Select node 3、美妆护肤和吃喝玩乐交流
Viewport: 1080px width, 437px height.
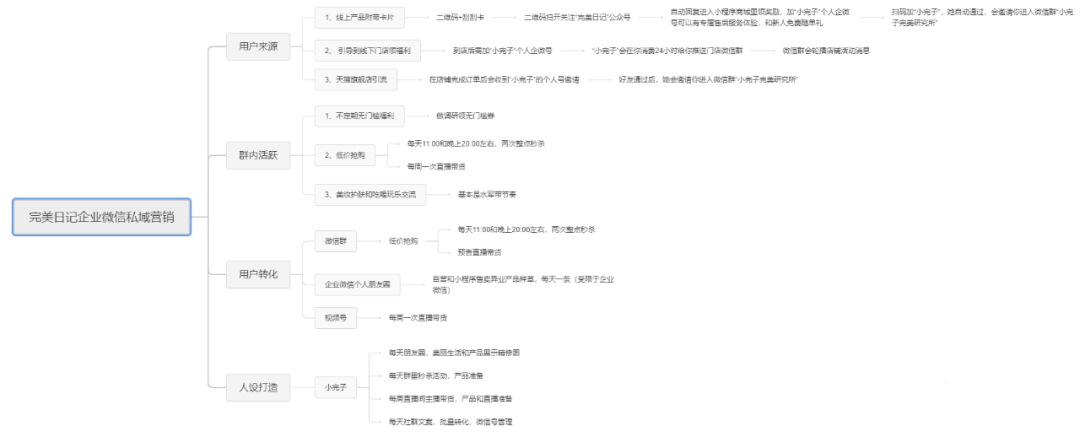click(369, 193)
